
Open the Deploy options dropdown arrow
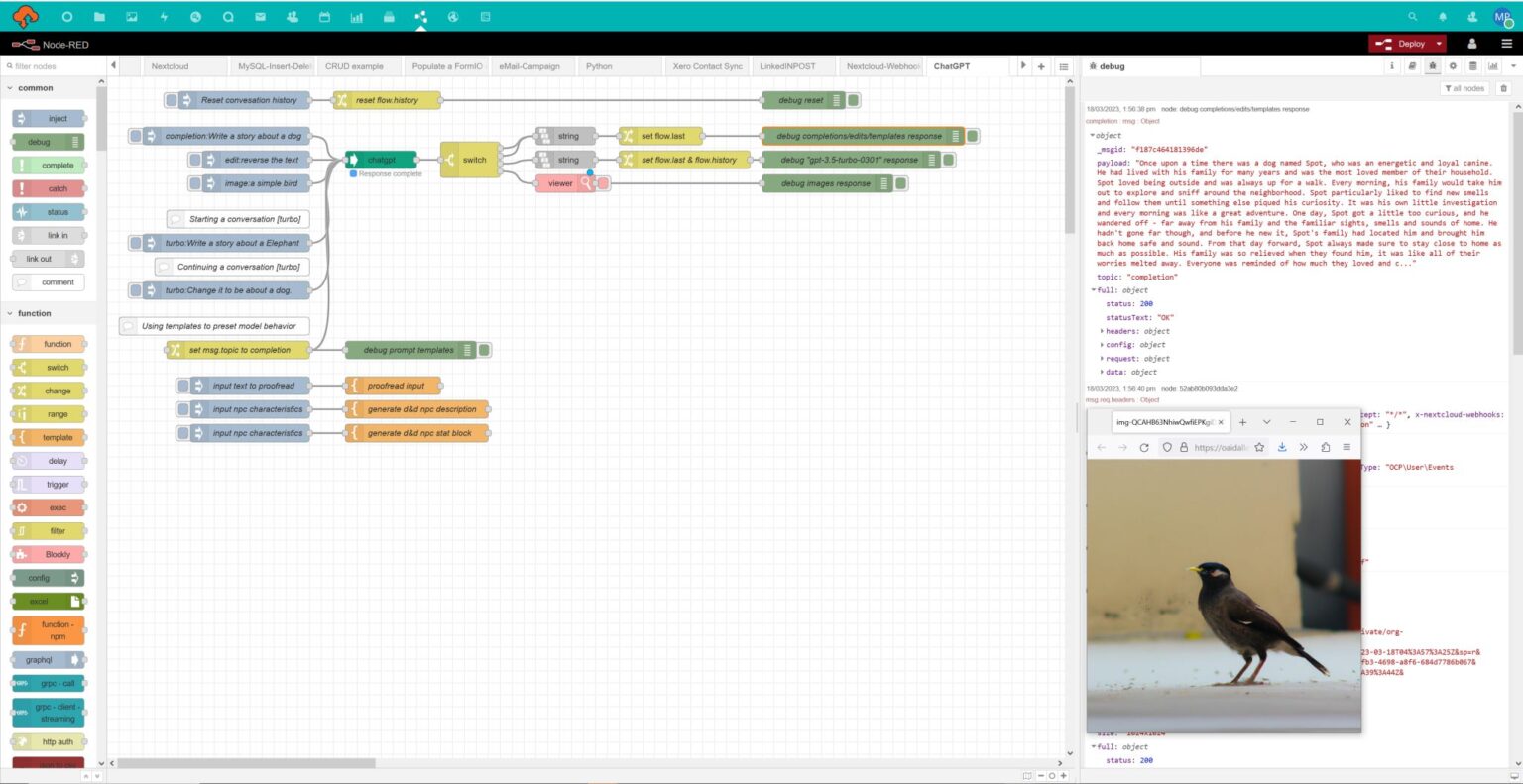tap(1439, 43)
